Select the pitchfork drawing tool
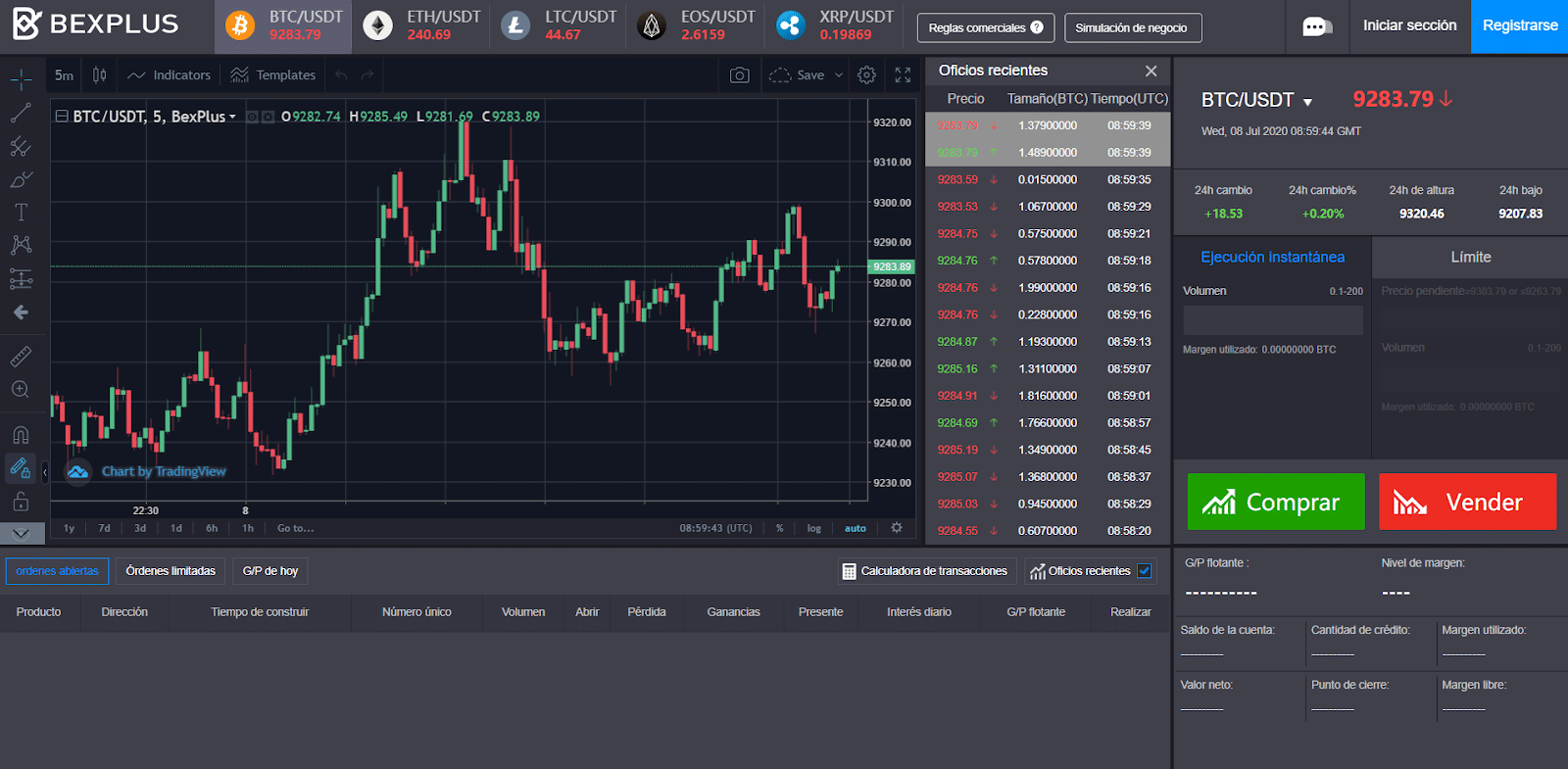Screen dimensions: 1568x769 click(21, 146)
